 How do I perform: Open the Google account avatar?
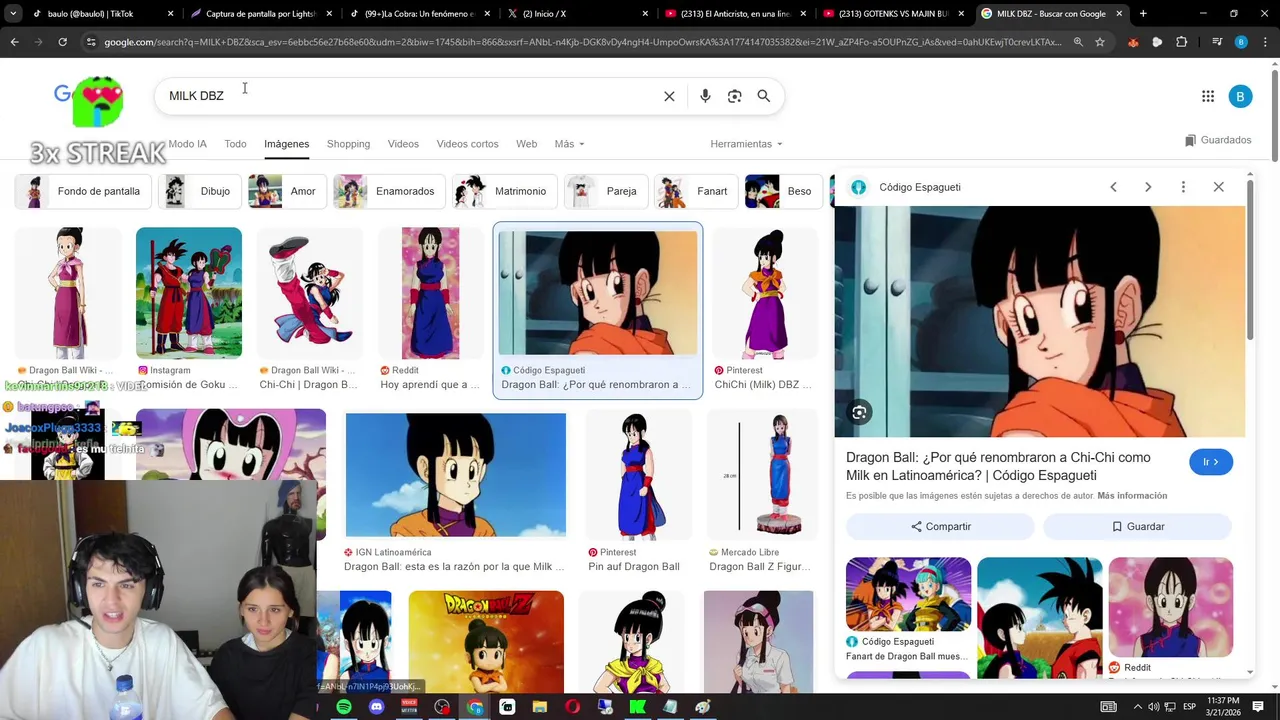(x=1240, y=96)
